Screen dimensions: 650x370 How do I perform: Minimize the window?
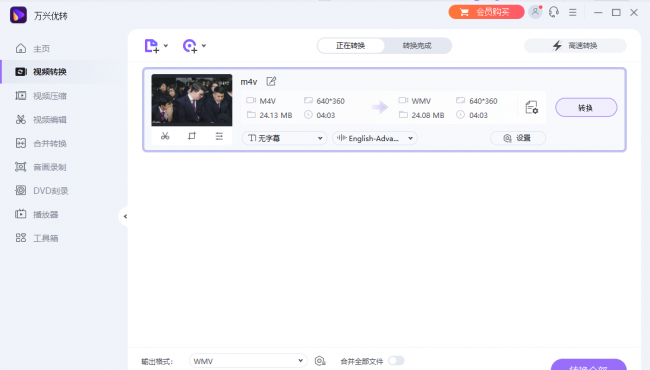click(x=598, y=12)
